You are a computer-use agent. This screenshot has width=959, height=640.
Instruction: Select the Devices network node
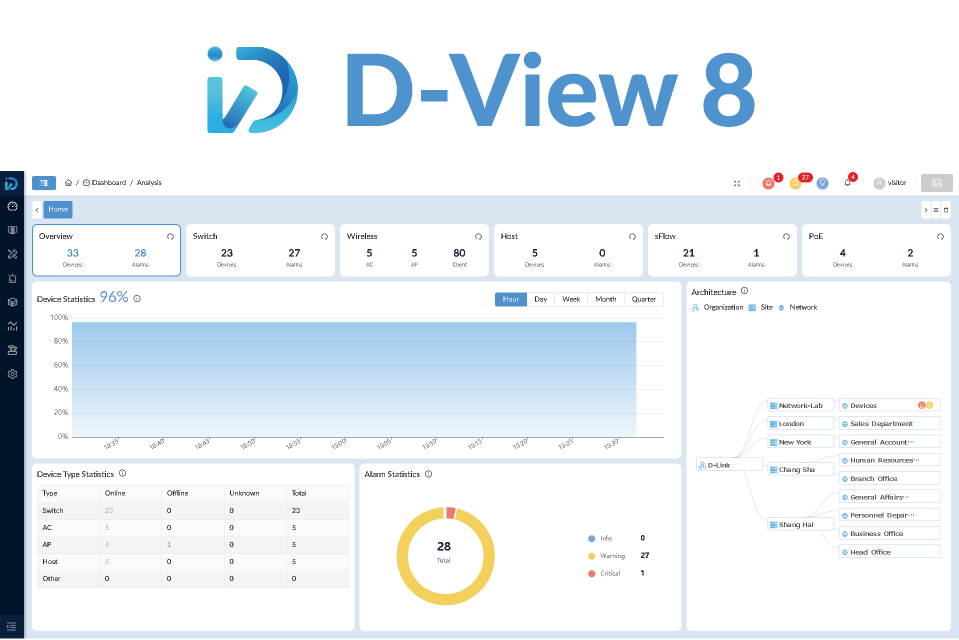click(x=889, y=405)
